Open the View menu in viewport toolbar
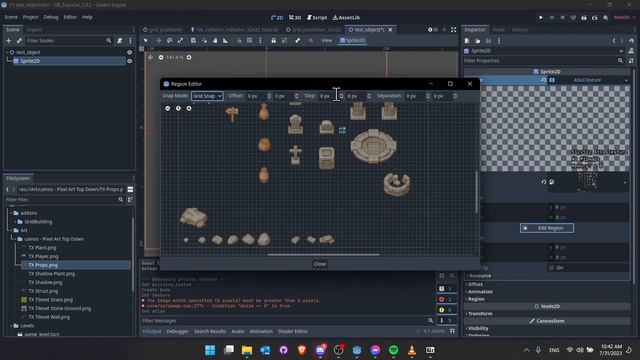640x360 pixels. [327, 40]
